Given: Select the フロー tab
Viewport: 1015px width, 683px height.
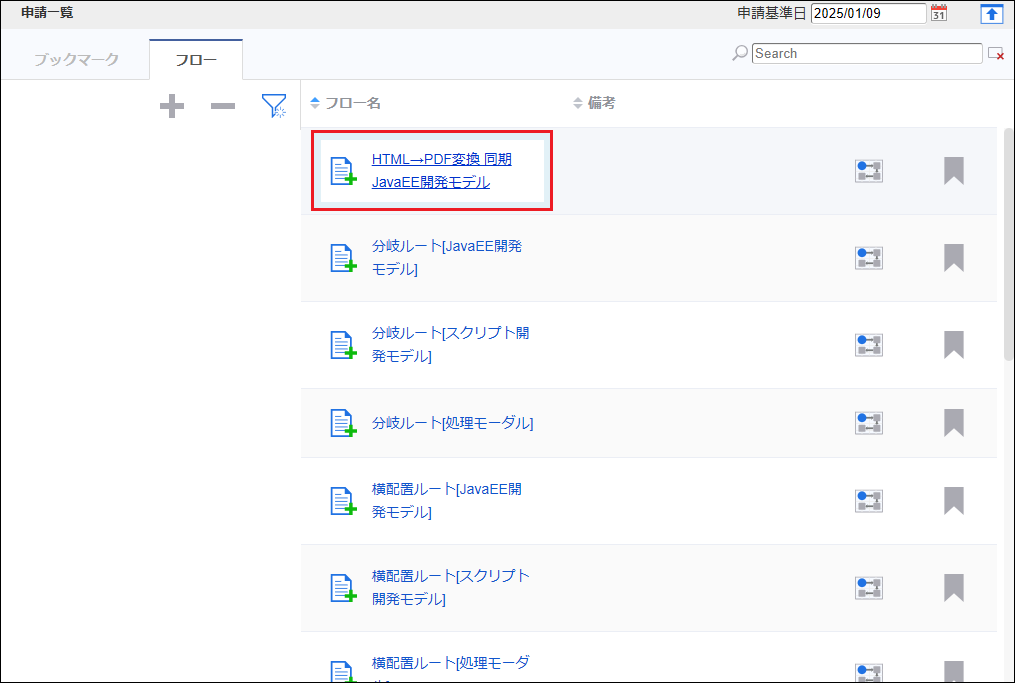Looking at the screenshot, I should [x=196, y=59].
